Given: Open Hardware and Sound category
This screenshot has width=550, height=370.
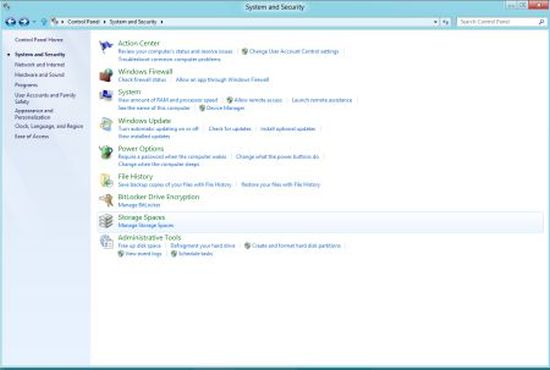Looking at the screenshot, I should click(x=39, y=75).
